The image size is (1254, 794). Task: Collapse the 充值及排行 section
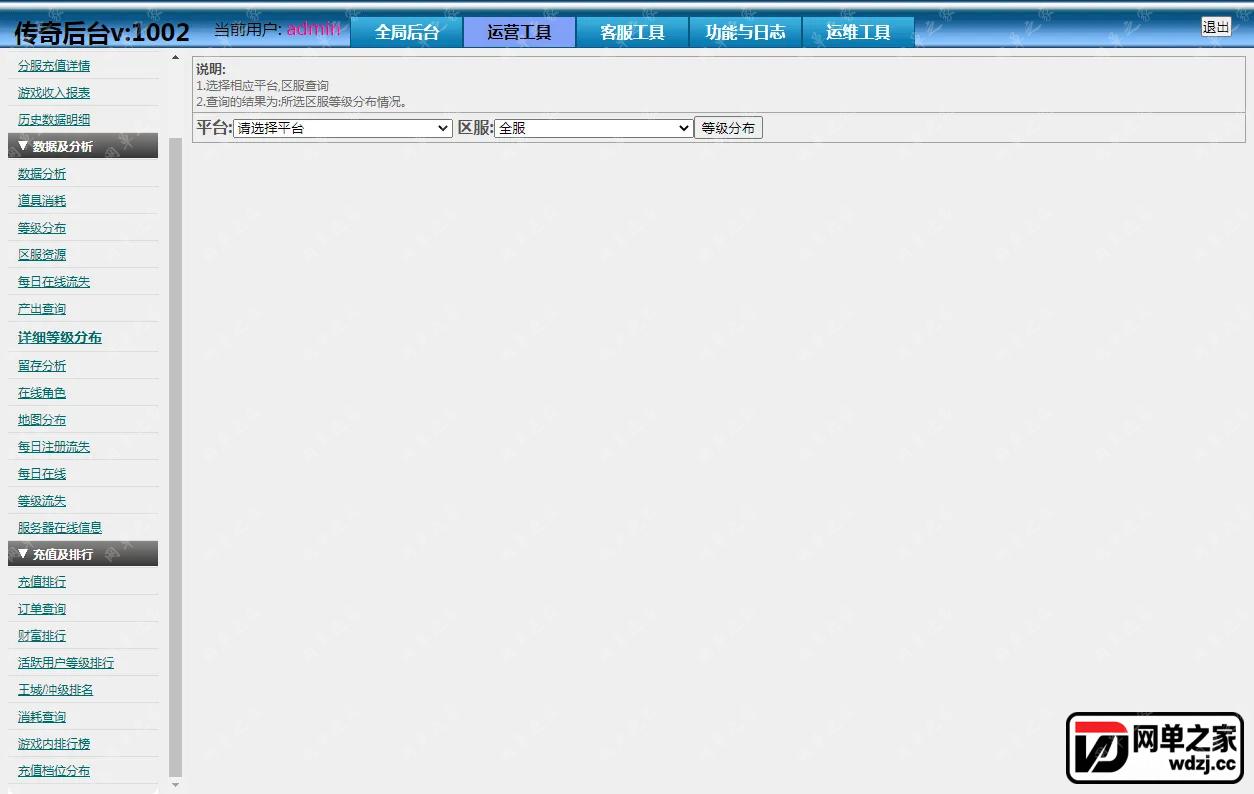[83, 554]
